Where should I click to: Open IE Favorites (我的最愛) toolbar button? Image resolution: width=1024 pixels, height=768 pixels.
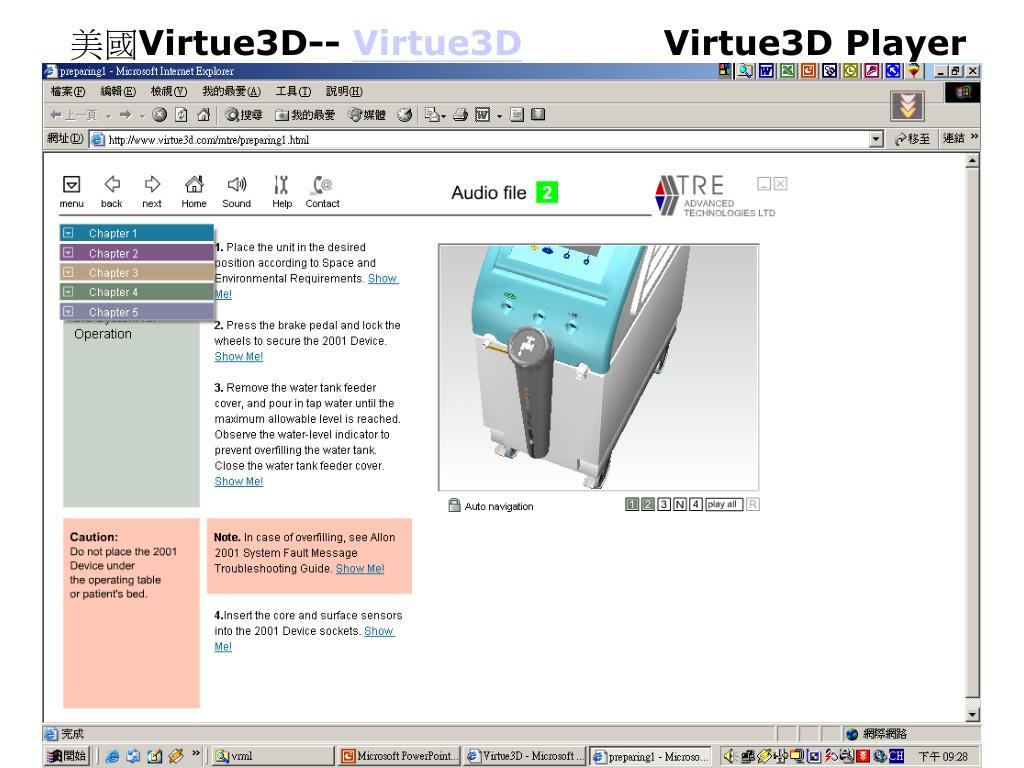305,115
